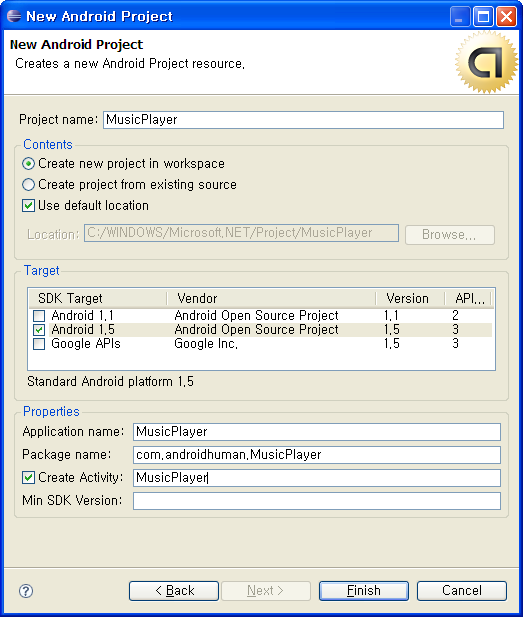Click the Vendor column header

click(272, 298)
